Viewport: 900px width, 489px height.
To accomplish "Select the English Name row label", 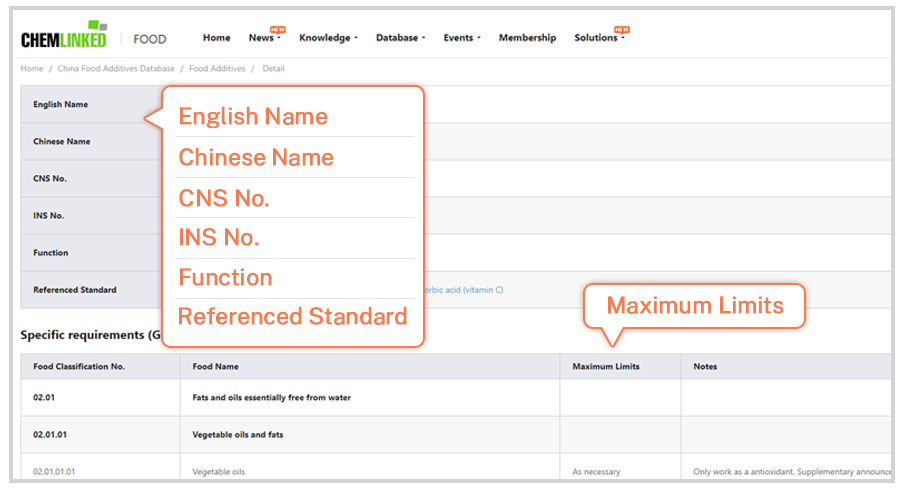I will tap(60, 104).
